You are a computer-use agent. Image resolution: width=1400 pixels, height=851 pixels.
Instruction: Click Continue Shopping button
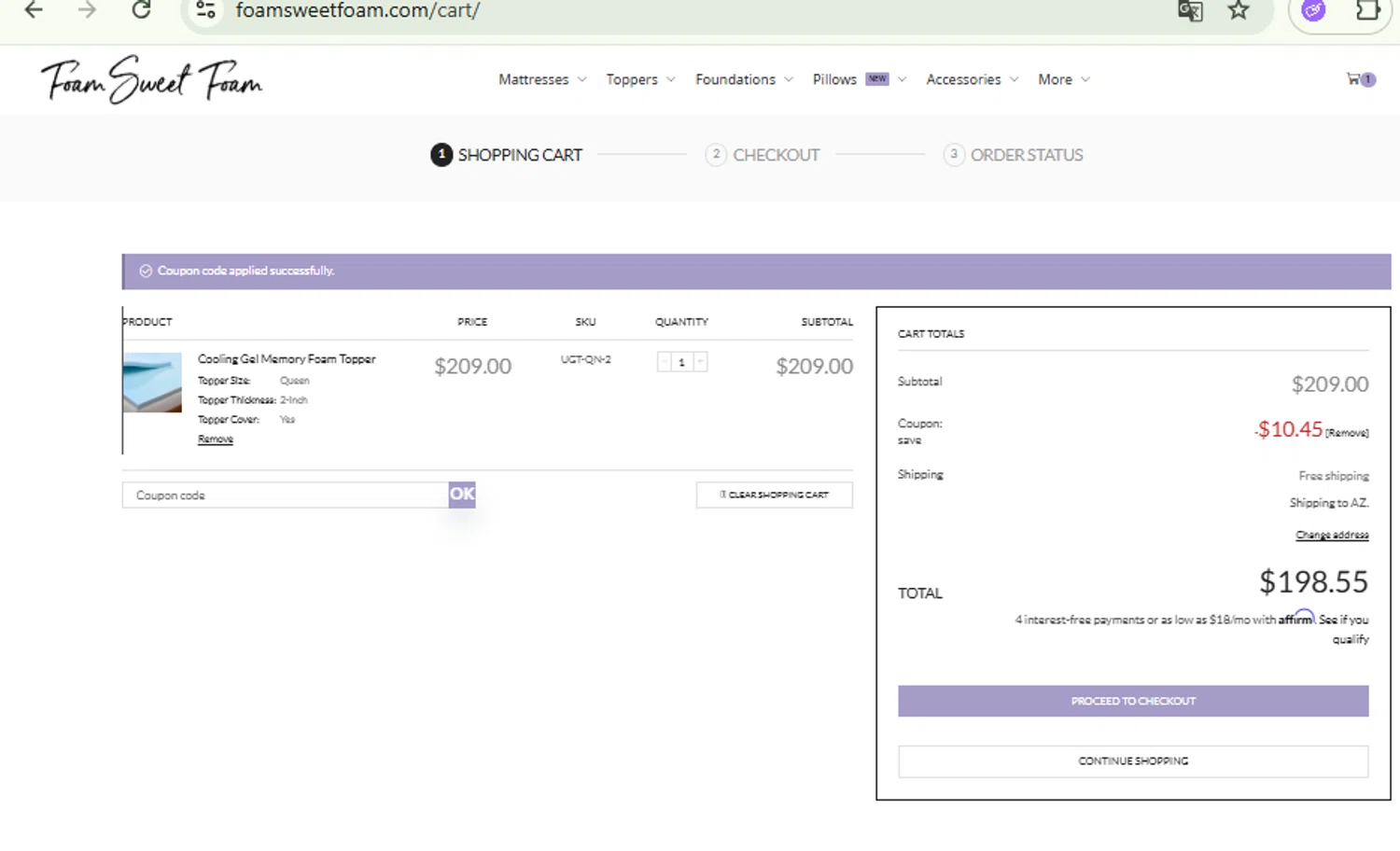tap(1133, 761)
